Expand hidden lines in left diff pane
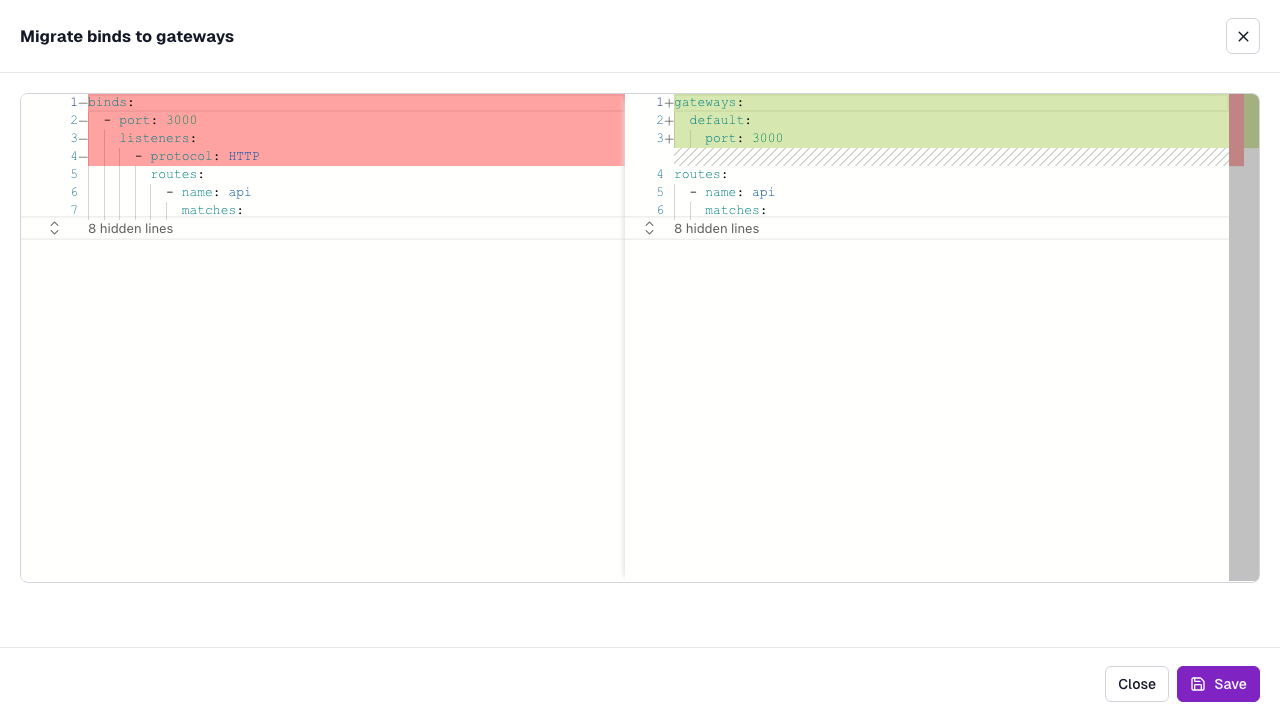 [x=54, y=229]
